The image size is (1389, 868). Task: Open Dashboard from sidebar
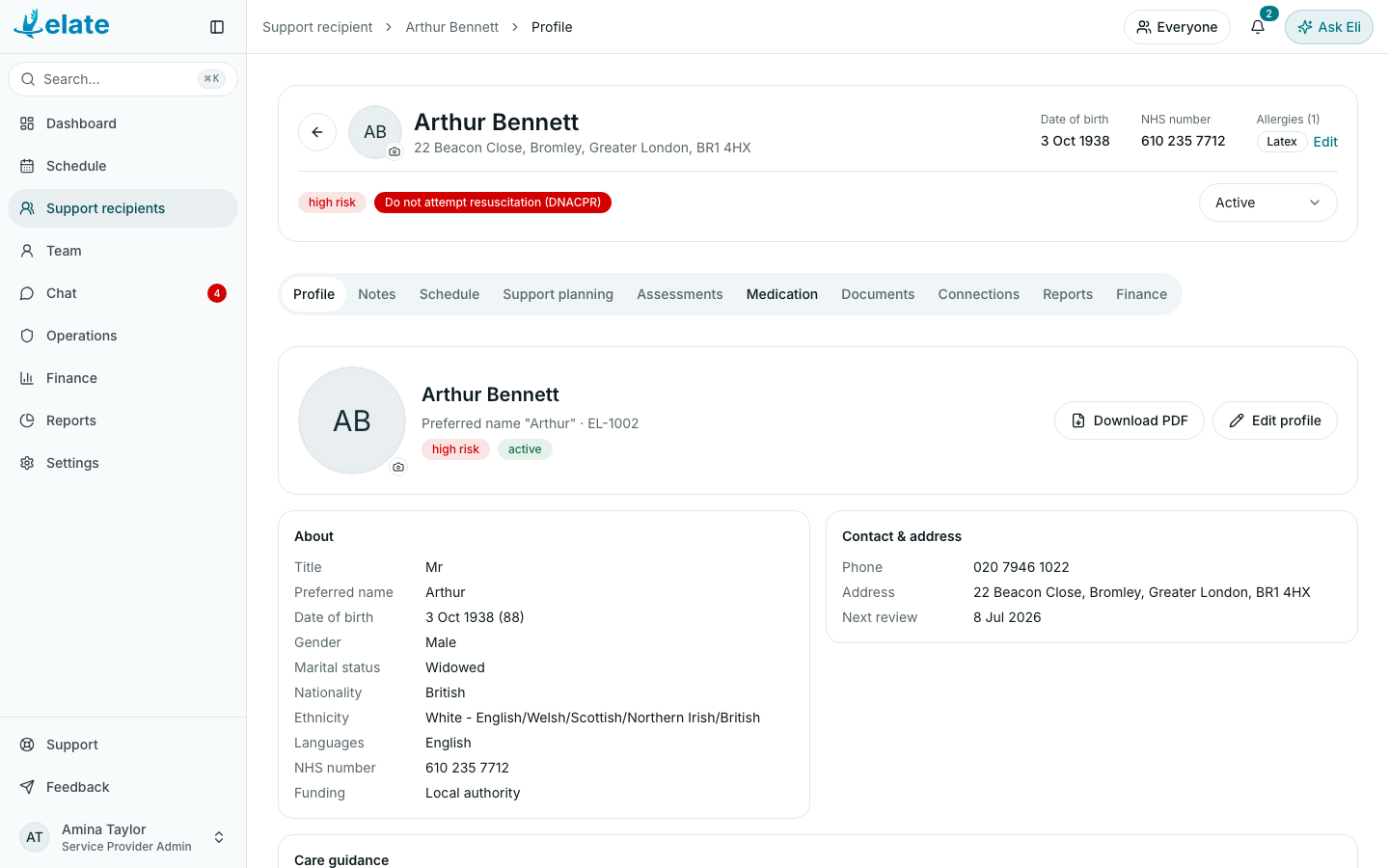pyautogui.click(x=123, y=123)
